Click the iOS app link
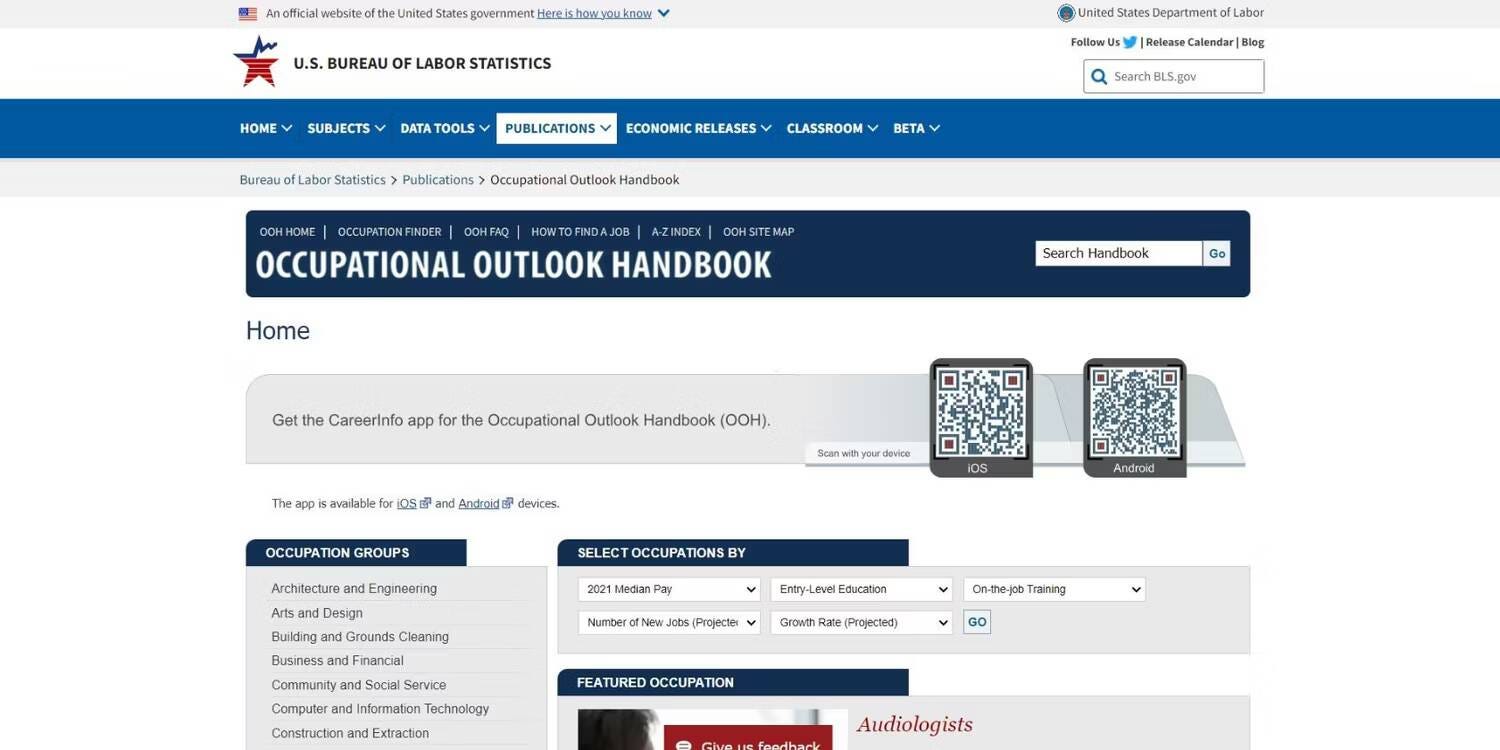Image resolution: width=1500 pixels, height=750 pixels. [406, 504]
